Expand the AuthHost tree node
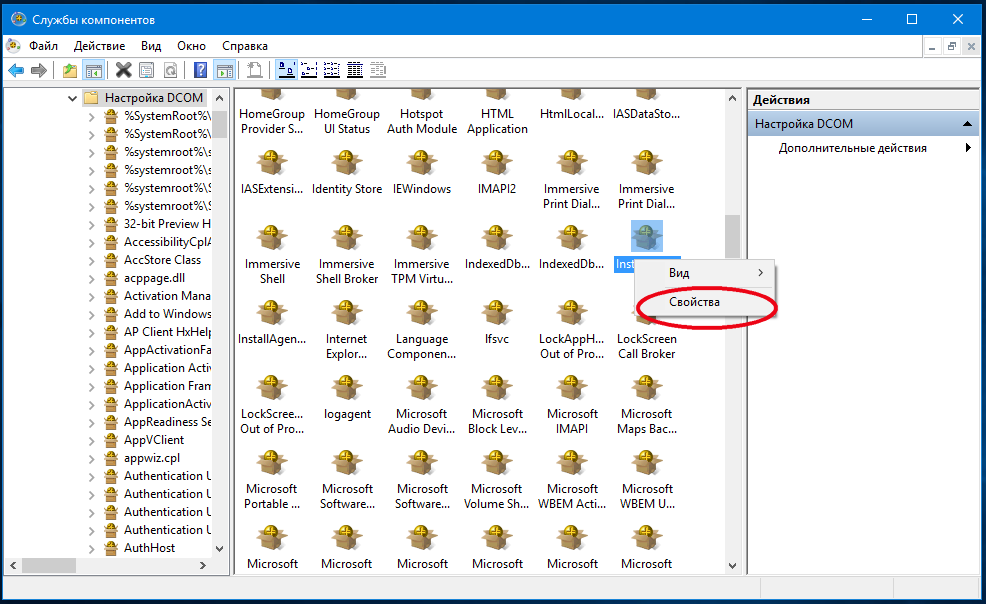986x604 pixels. pyautogui.click(x=92, y=549)
